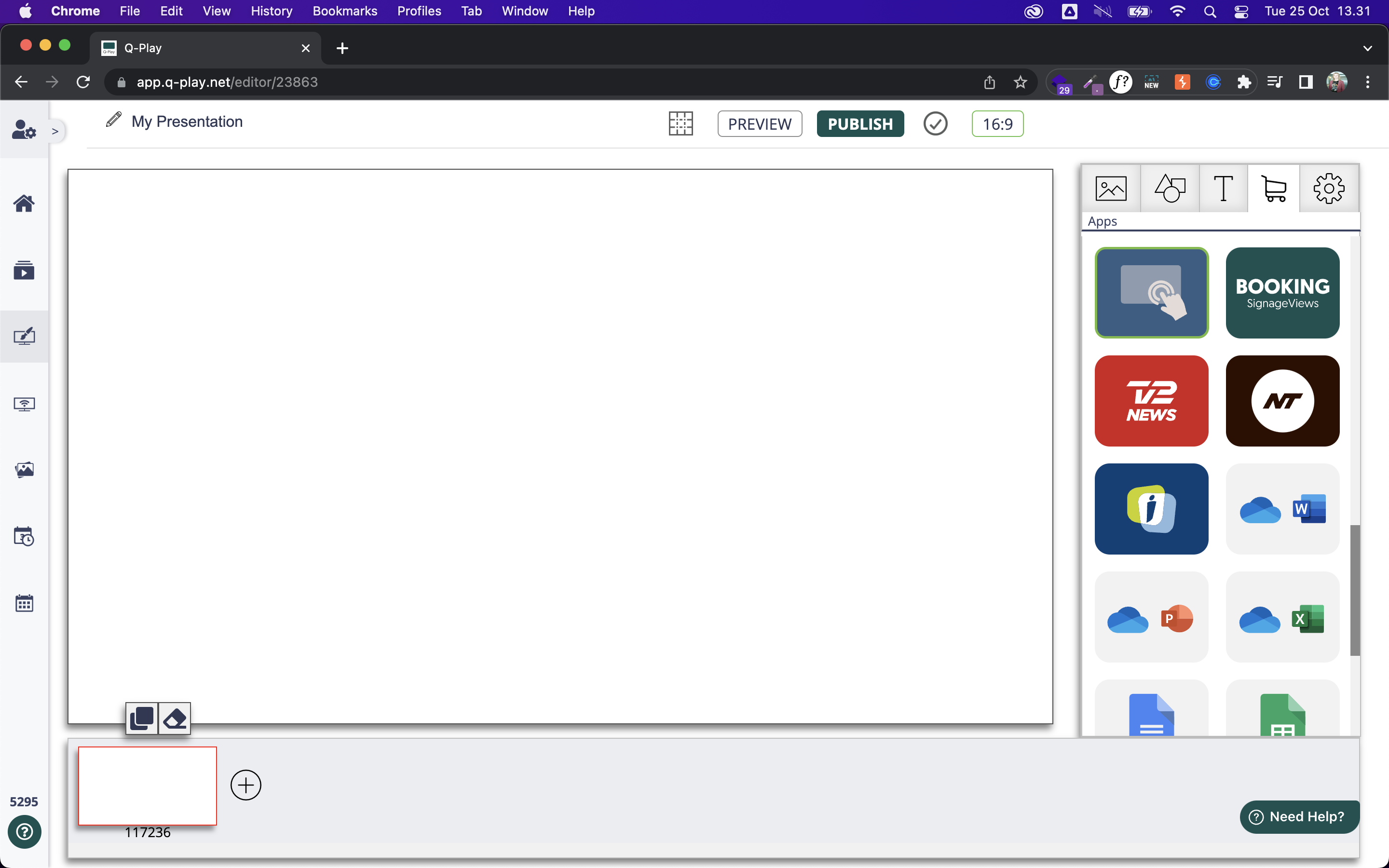Click the Apps panel scrollbar
This screenshot has width=1389, height=868.
click(x=1355, y=590)
